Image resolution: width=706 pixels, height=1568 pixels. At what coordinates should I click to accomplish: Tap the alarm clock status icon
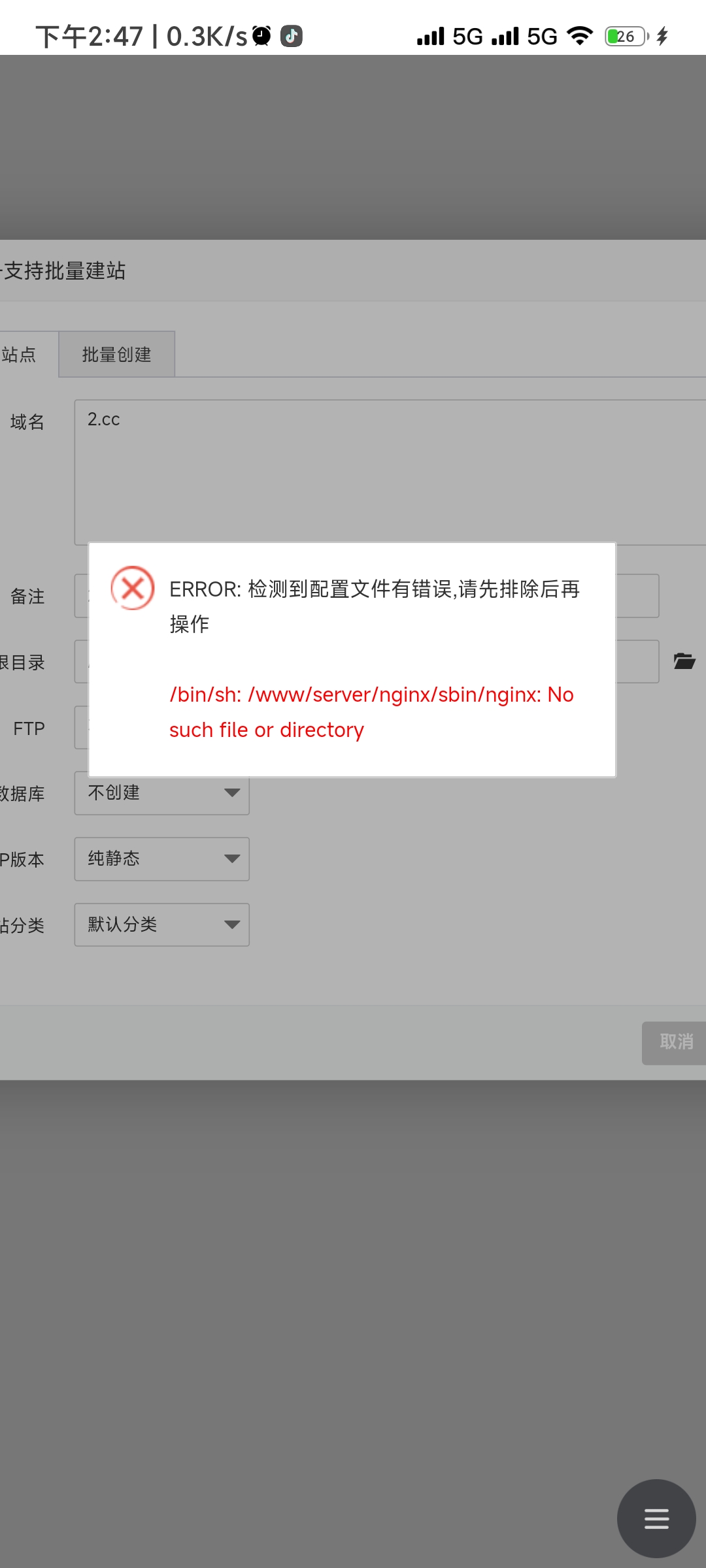point(261,36)
